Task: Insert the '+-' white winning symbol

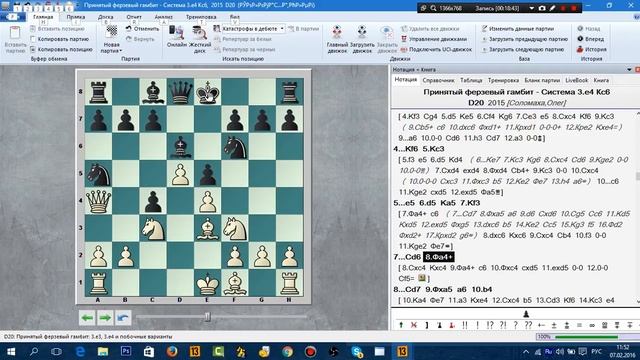Action: [541, 325]
